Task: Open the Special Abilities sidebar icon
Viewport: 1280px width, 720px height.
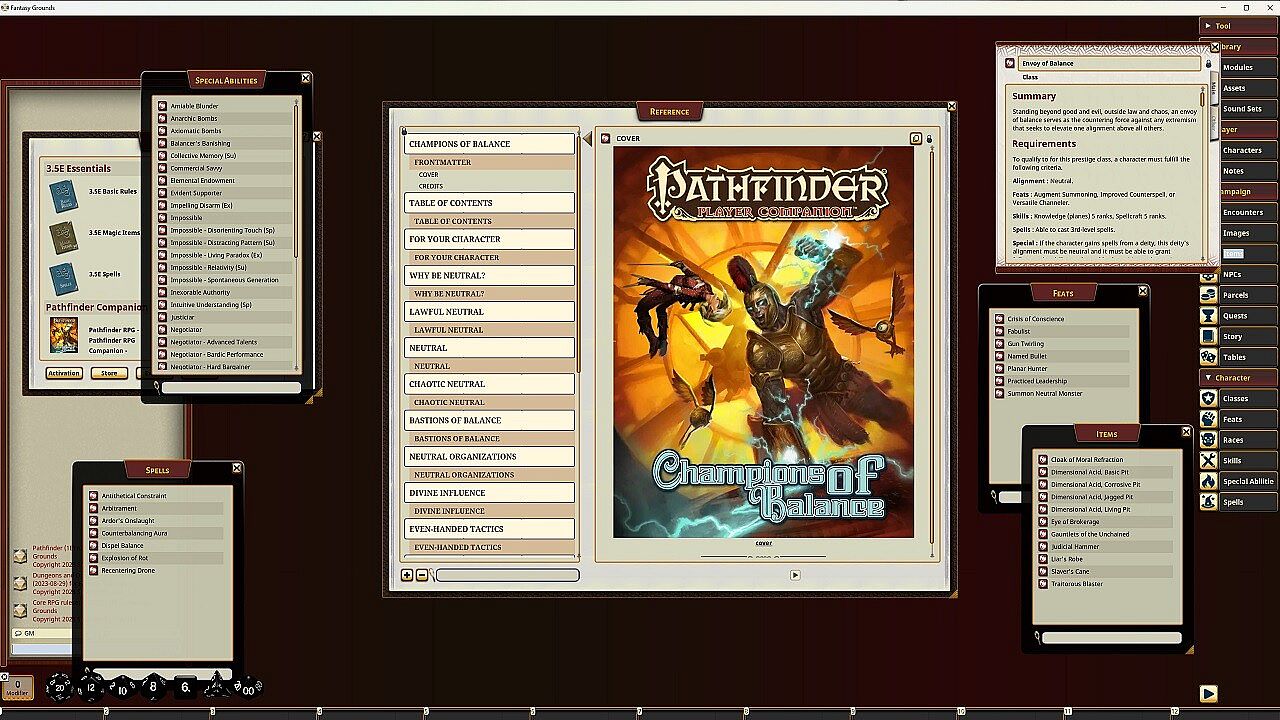Action: click(1208, 481)
